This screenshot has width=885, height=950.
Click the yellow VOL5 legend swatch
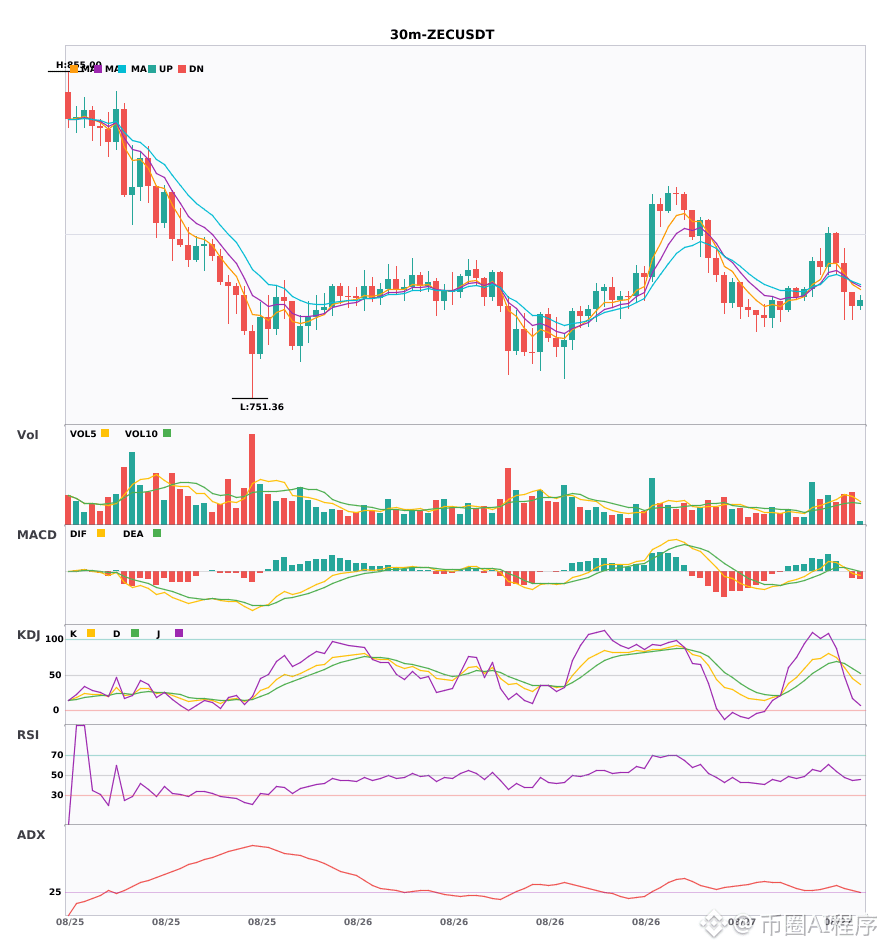(105, 433)
